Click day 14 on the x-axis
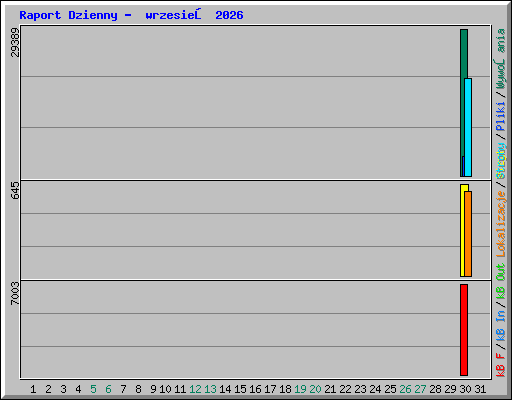 click(225, 389)
